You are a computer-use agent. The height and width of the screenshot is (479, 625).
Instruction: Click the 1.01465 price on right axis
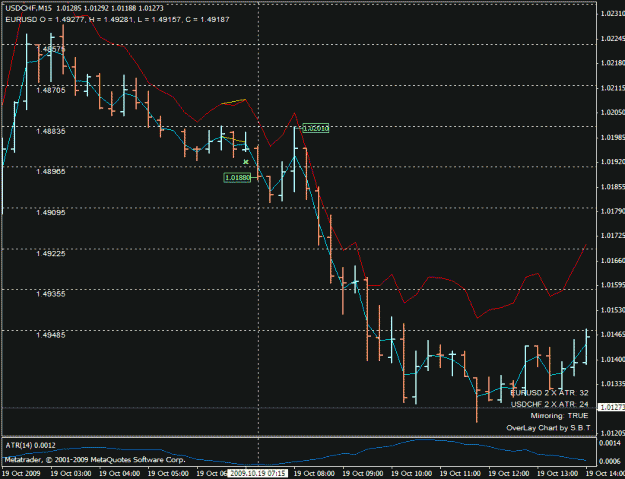(x=613, y=335)
